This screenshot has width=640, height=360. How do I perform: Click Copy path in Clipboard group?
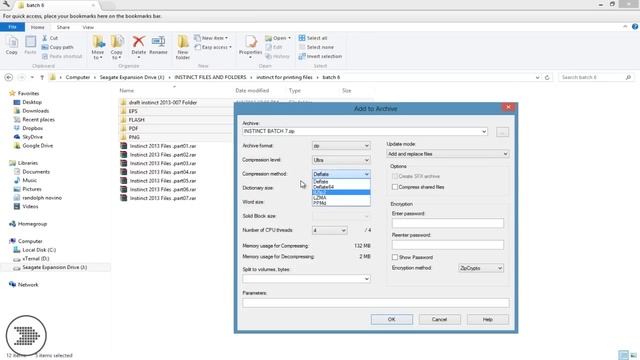tap(57, 47)
